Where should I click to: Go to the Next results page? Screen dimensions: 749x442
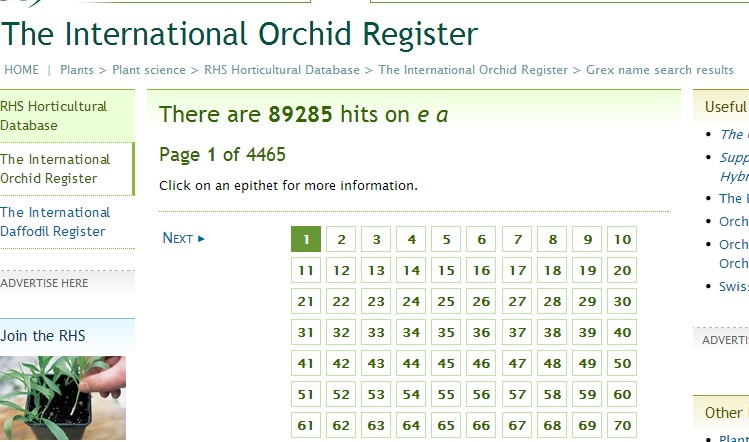(183, 238)
